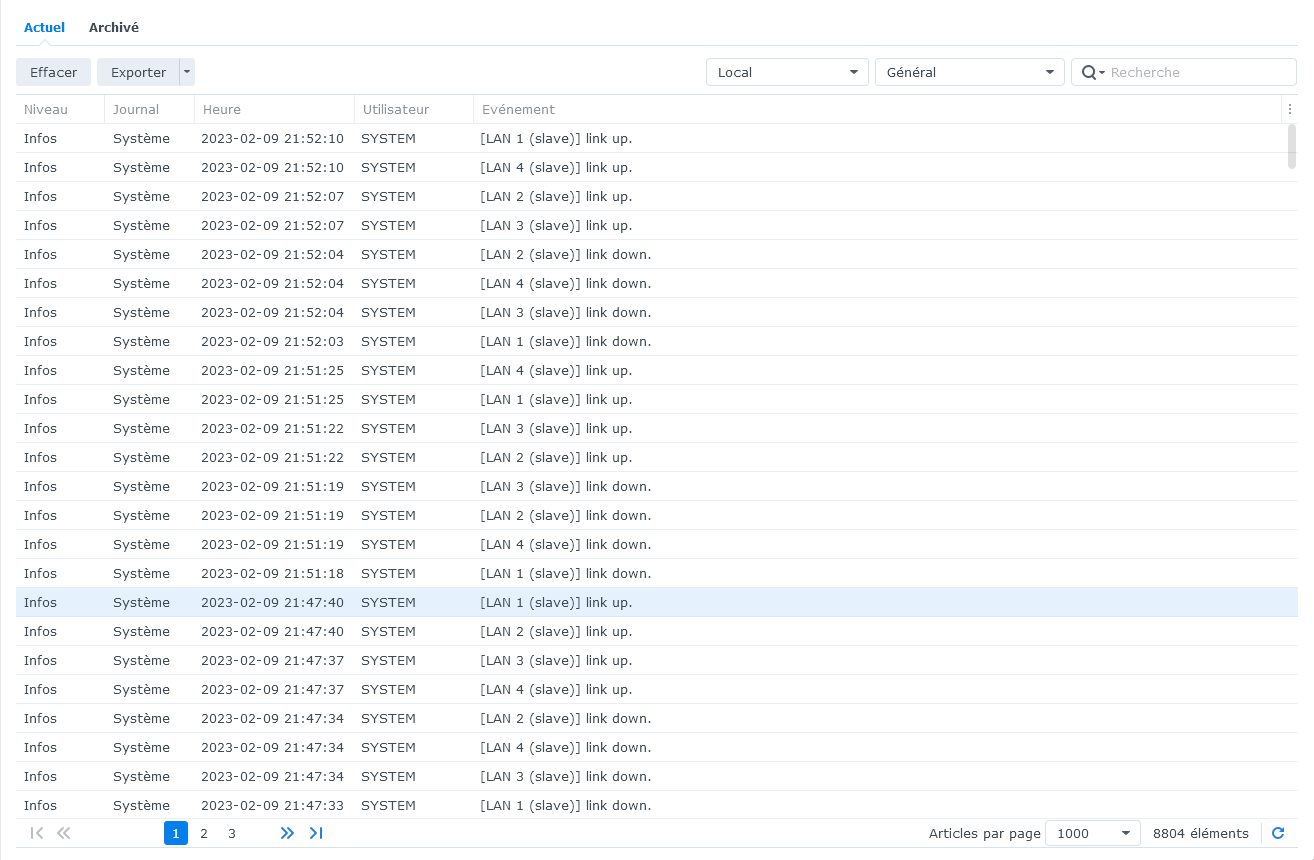Open the Local source dropdown
The image size is (1314, 860).
coord(787,72)
